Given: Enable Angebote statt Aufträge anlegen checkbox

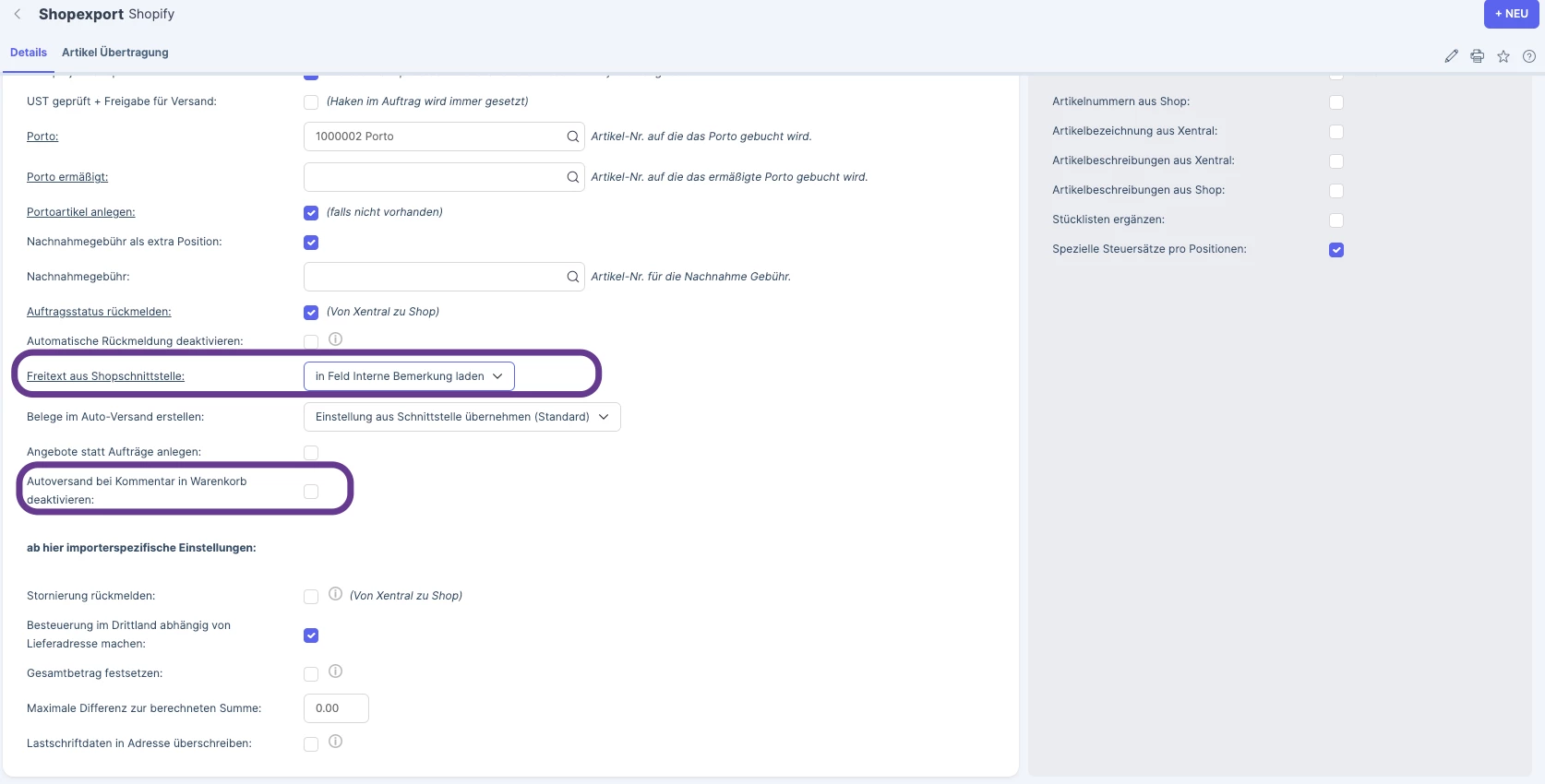Looking at the screenshot, I should coord(311,453).
